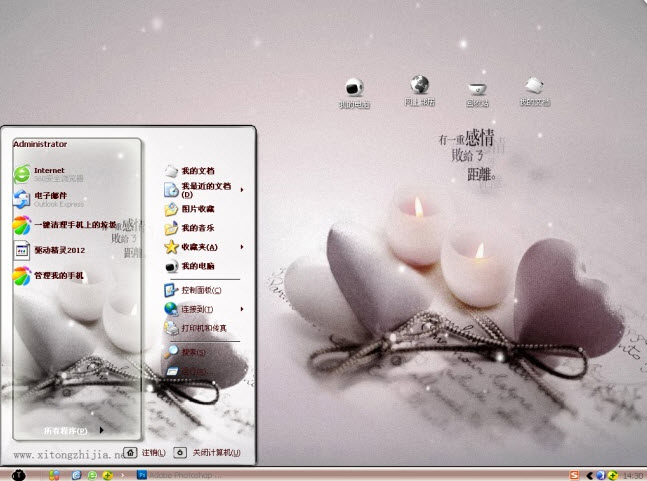Select 网上邻居 globe desktop icon
The height and width of the screenshot is (481, 647).
coord(420,91)
